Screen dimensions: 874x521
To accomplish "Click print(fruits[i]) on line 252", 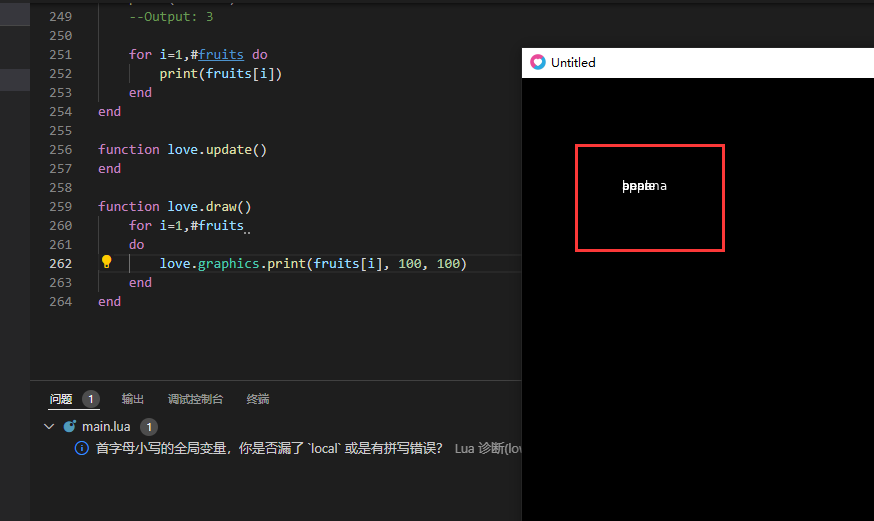I will pyautogui.click(x=221, y=74).
